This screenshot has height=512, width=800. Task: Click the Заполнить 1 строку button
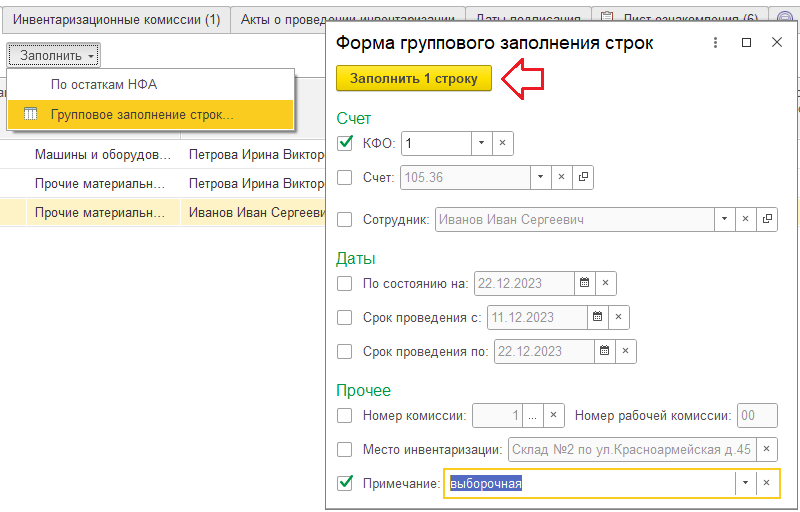[x=414, y=79]
